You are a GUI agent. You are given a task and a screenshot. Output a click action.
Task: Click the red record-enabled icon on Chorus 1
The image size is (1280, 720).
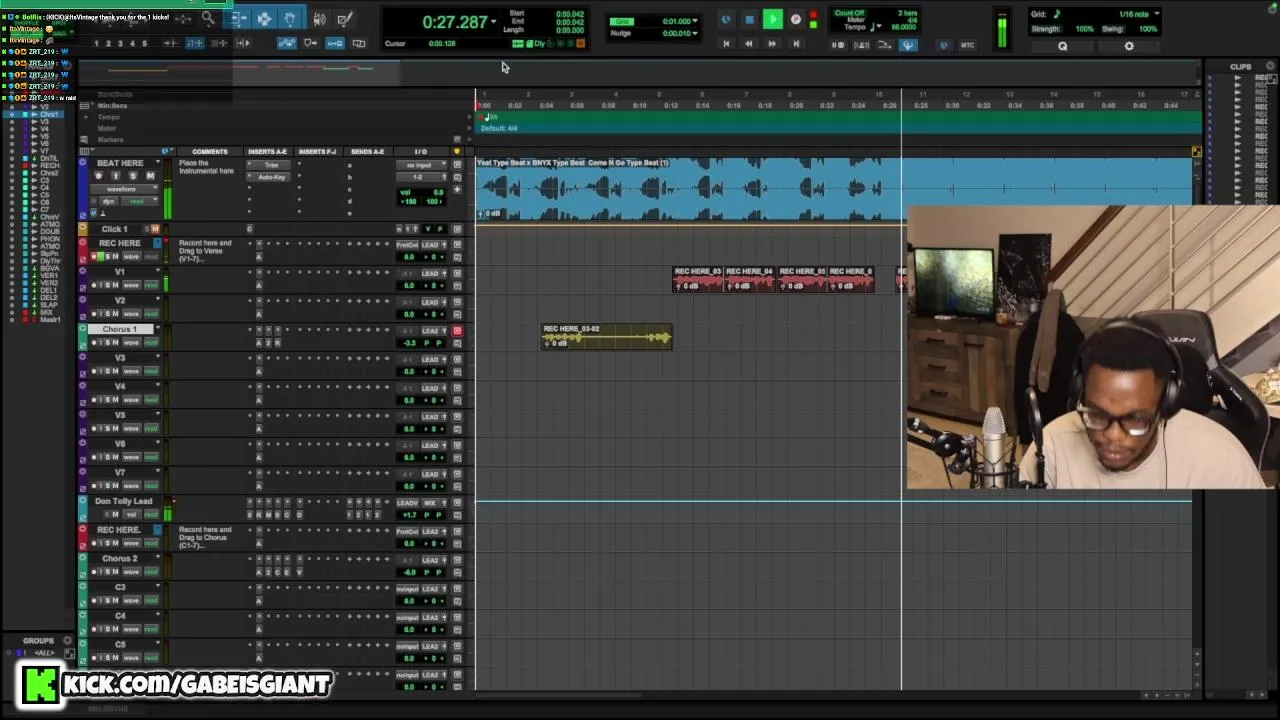point(457,331)
